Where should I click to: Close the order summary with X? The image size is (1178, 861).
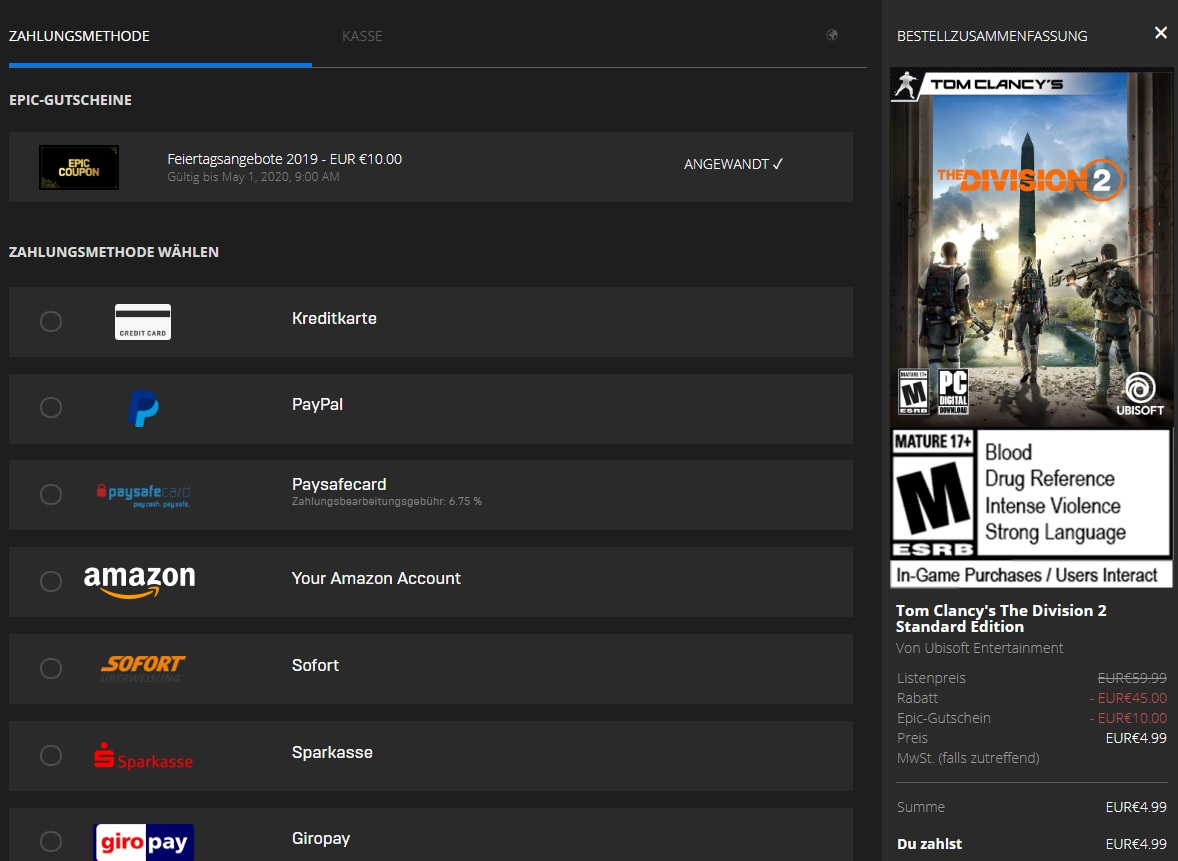pyautogui.click(x=1161, y=33)
